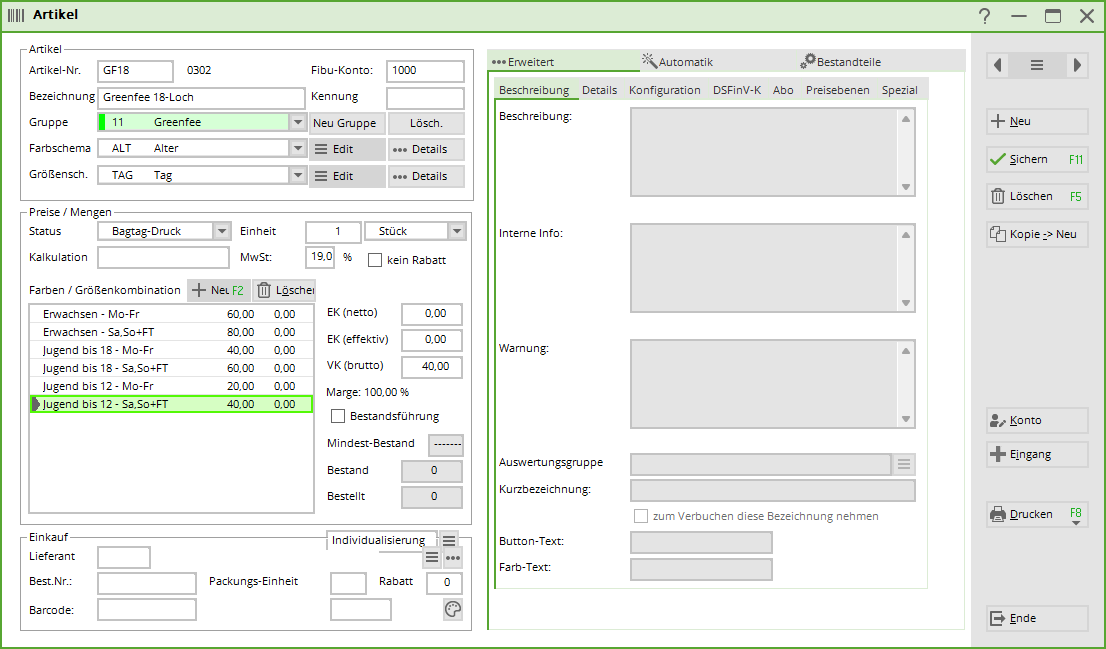The image size is (1106, 649).
Task: Expand the Gruppe Greenfee dropdown
Action: point(297,123)
